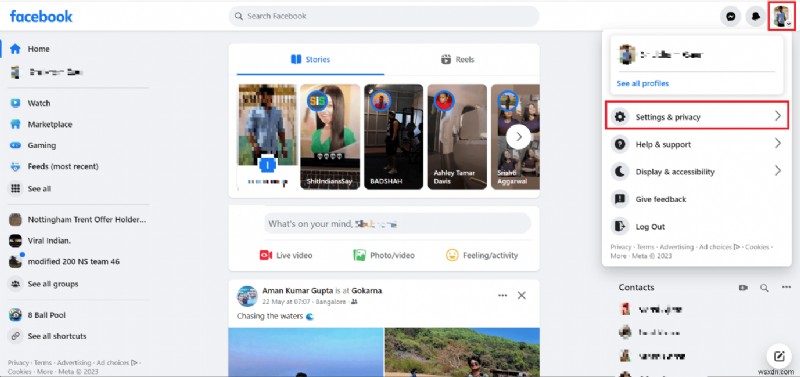Click See all profiles link
This screenshot has height=377, width=800.
click(x=642, y=84)
